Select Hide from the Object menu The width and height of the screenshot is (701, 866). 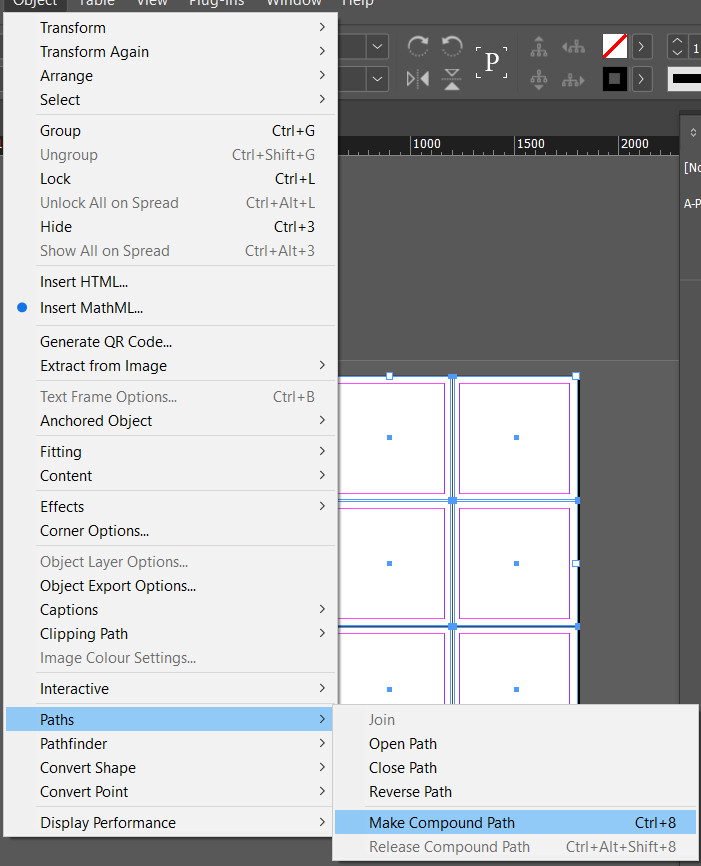56,227
